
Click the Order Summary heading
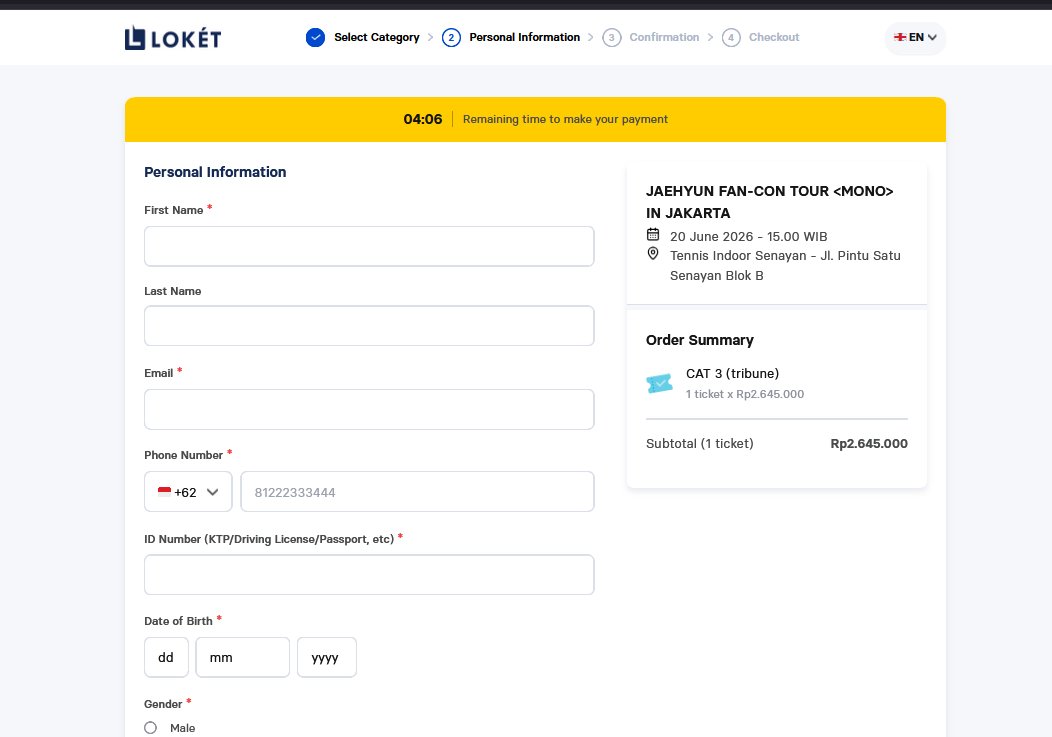point(700,340)
